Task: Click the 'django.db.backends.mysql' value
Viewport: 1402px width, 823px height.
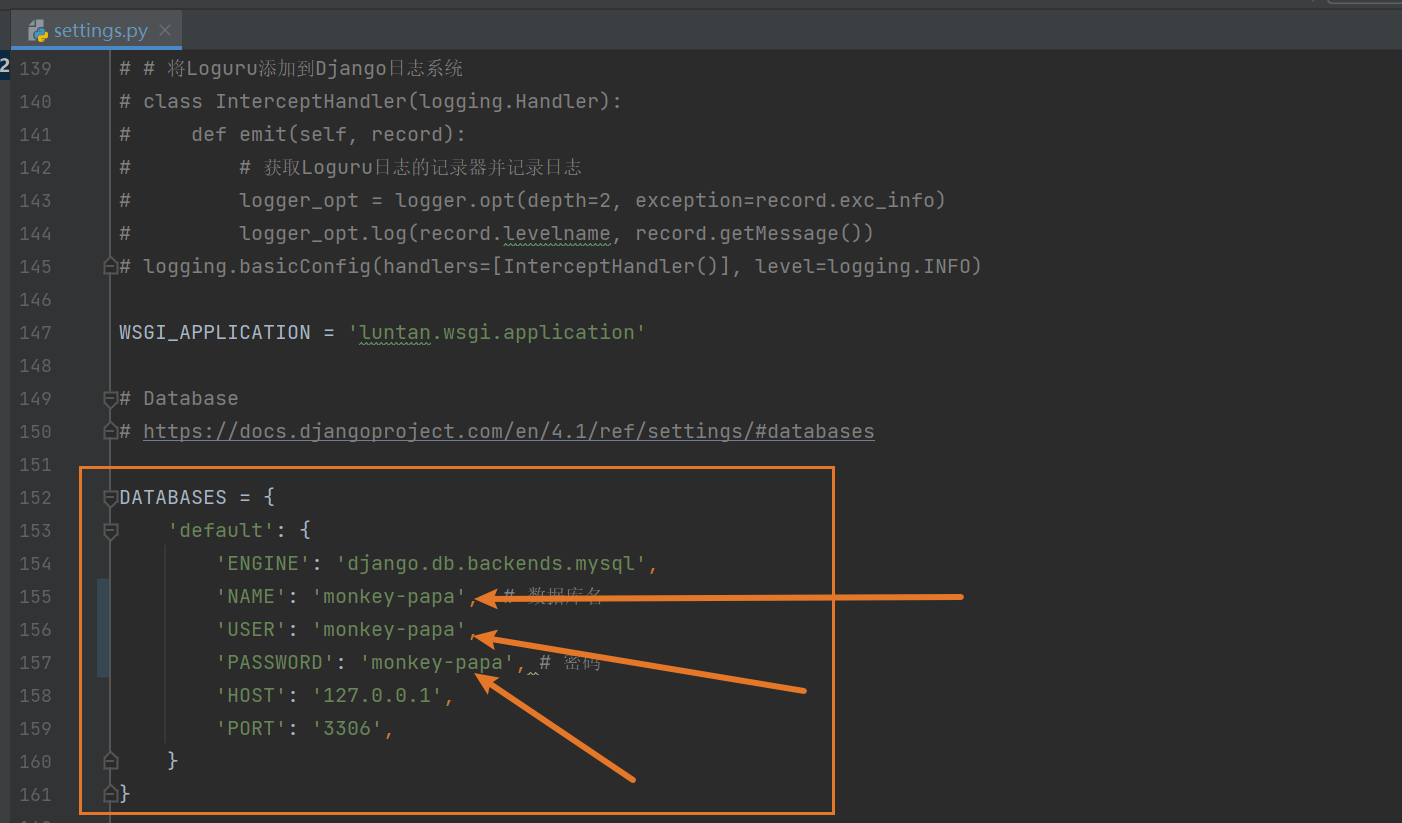Action: [491, 564]
